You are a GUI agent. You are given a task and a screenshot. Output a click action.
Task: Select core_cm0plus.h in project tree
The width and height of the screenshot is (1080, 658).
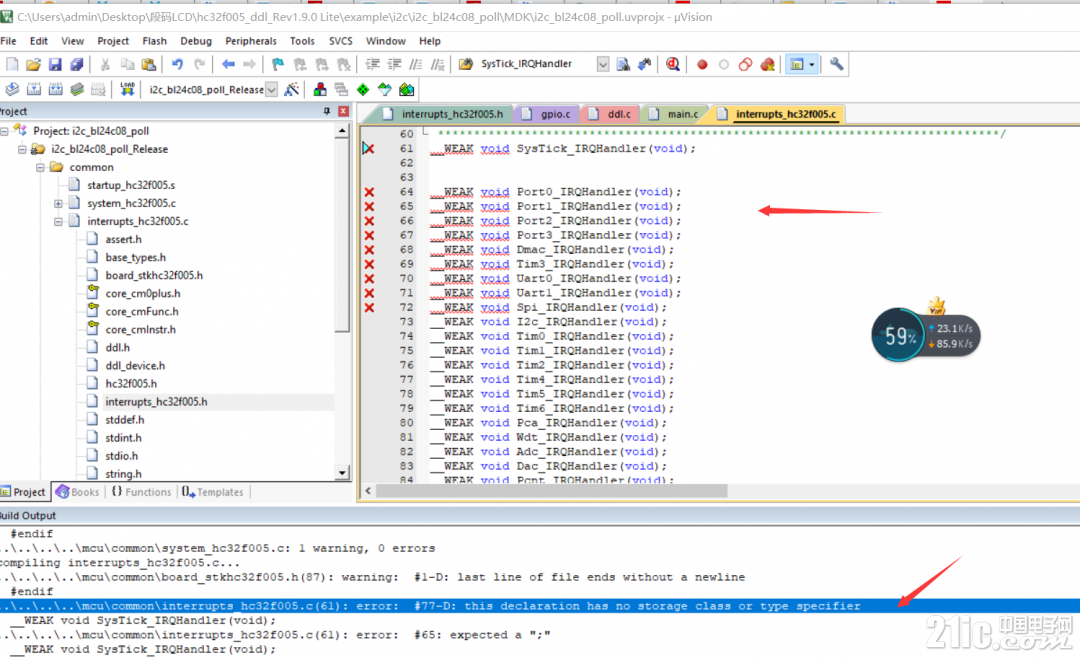coord(143,294)
